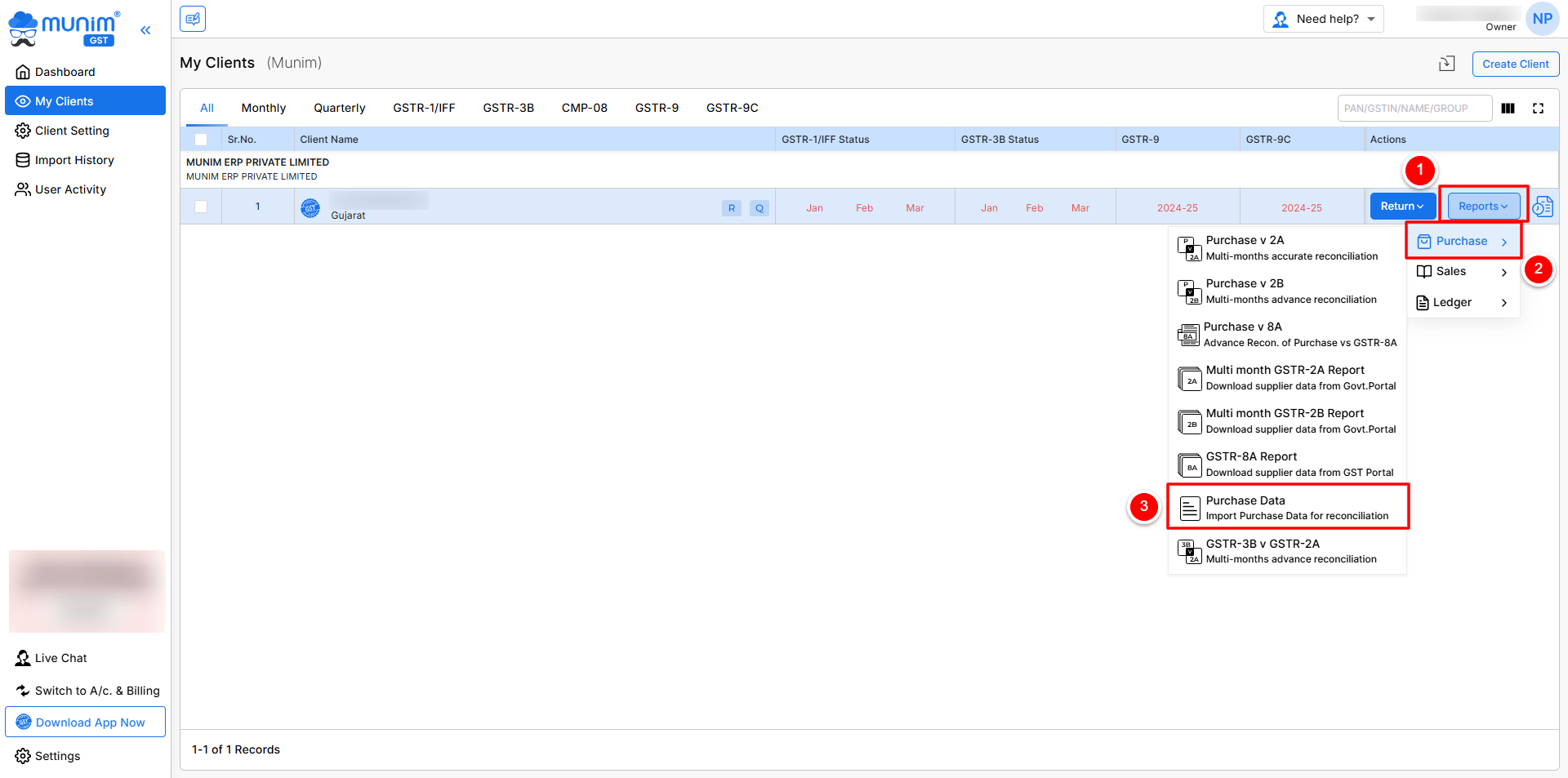Click the R badge in client row
This screenshot has width=1568, height=778.
pyautogui.click(x=731, y=208)
